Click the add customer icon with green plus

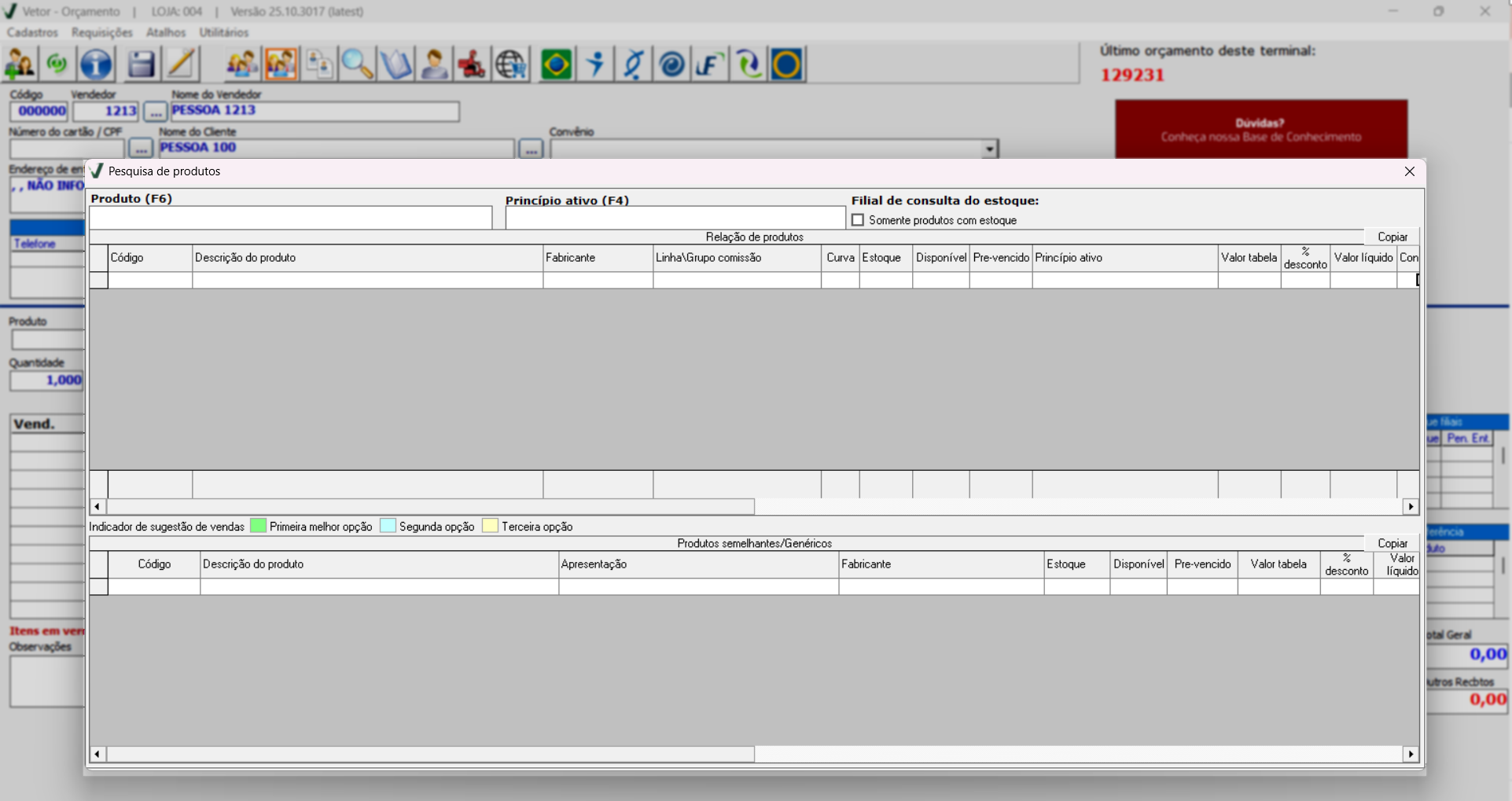[x=19, y=64]
